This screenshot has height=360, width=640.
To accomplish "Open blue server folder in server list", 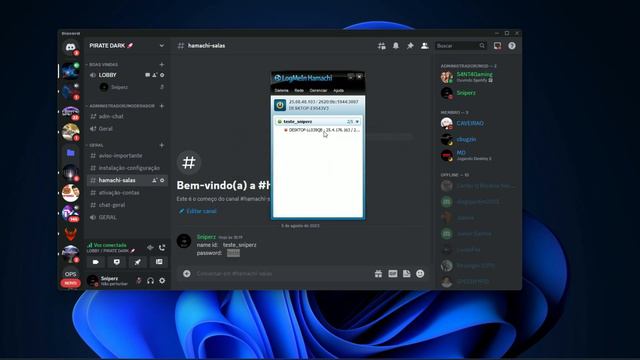I will coord(70,153).
